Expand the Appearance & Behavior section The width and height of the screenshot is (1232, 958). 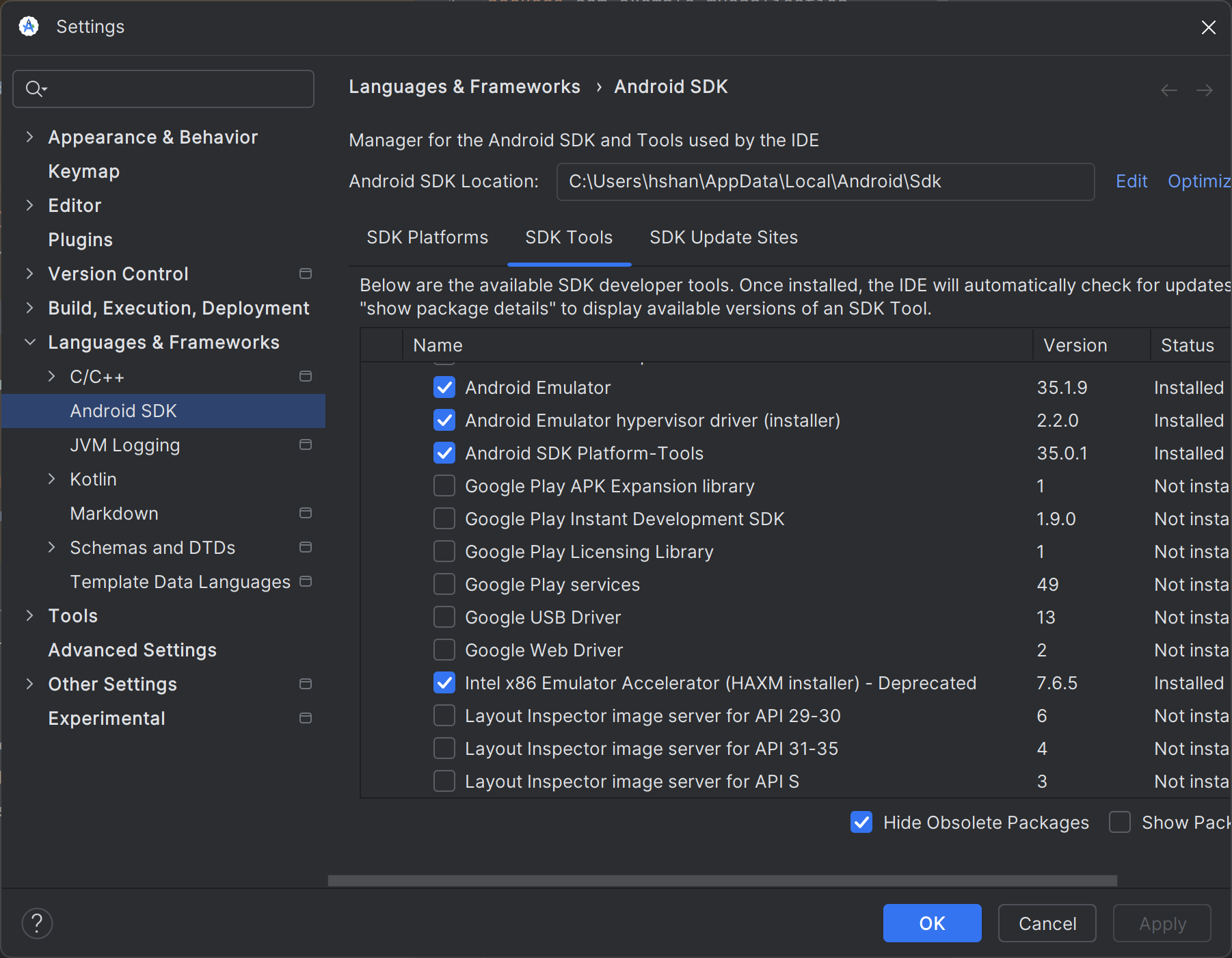click(x=29, y=137)
